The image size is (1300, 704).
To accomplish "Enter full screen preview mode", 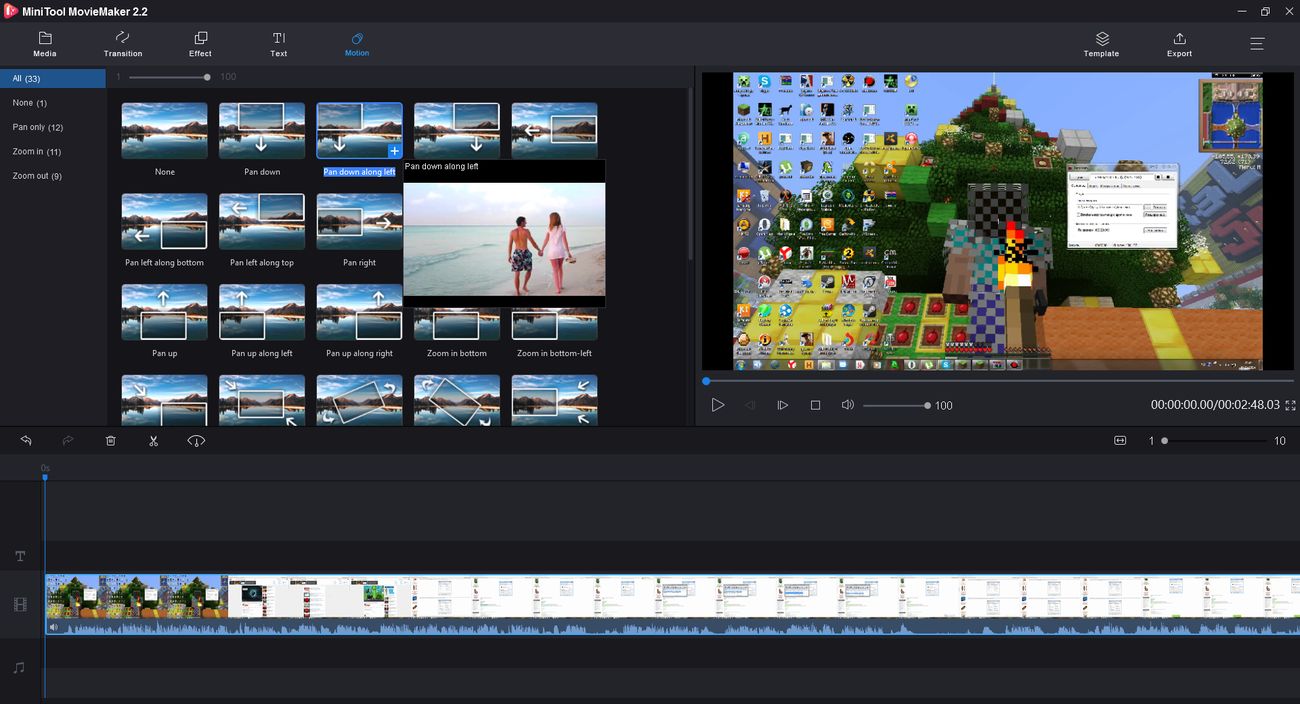I will coord(1290,405).
